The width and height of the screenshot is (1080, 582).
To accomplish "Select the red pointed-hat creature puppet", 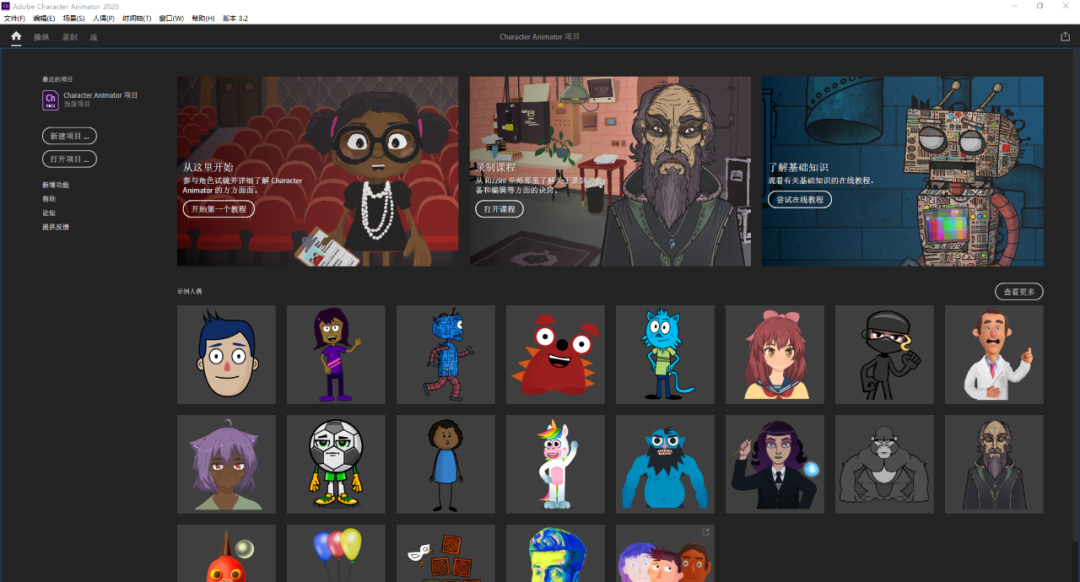I will 226,553.
